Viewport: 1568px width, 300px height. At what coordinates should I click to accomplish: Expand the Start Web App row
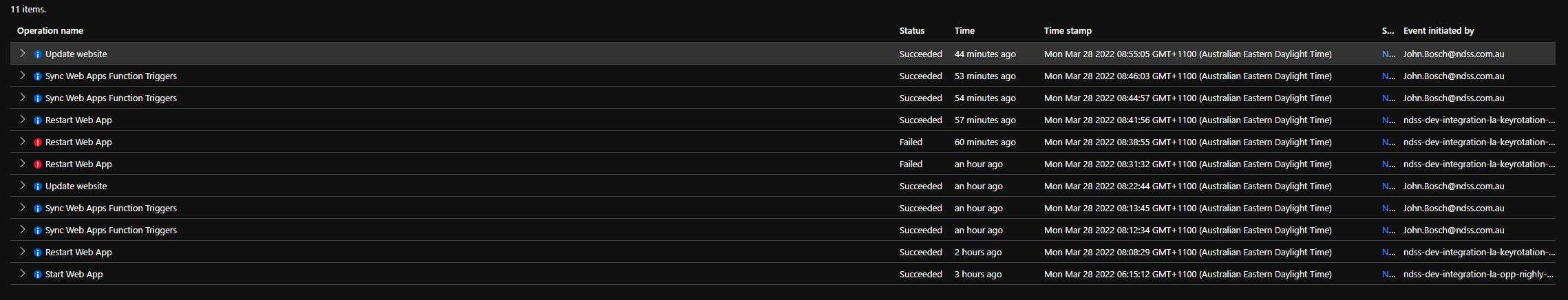(22, 273)
